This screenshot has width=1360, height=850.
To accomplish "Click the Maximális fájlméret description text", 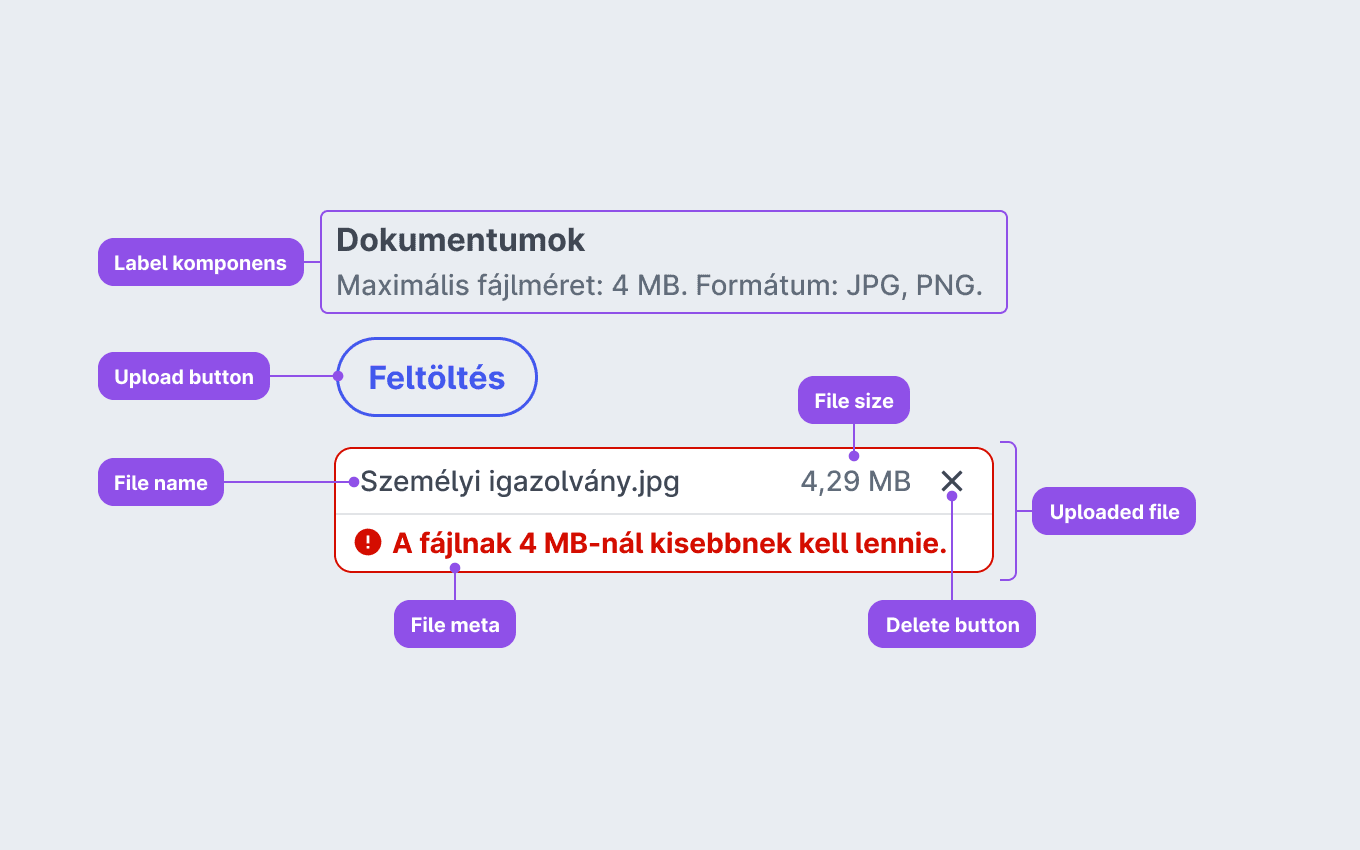I will pos(660,285).
